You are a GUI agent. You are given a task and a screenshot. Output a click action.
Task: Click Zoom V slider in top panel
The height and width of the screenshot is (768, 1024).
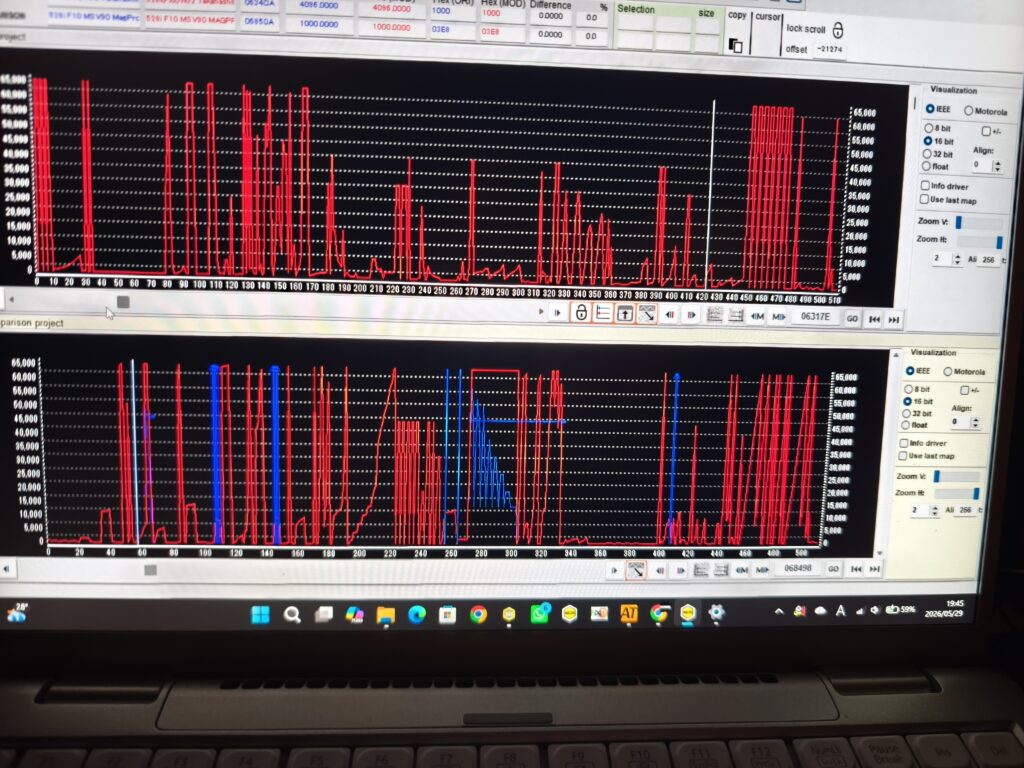click(978, 223)
